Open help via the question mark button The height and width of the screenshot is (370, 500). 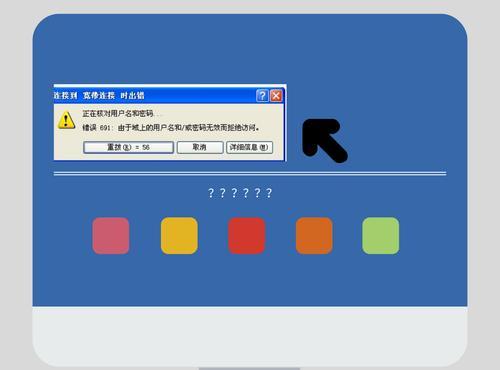(262, 96)
